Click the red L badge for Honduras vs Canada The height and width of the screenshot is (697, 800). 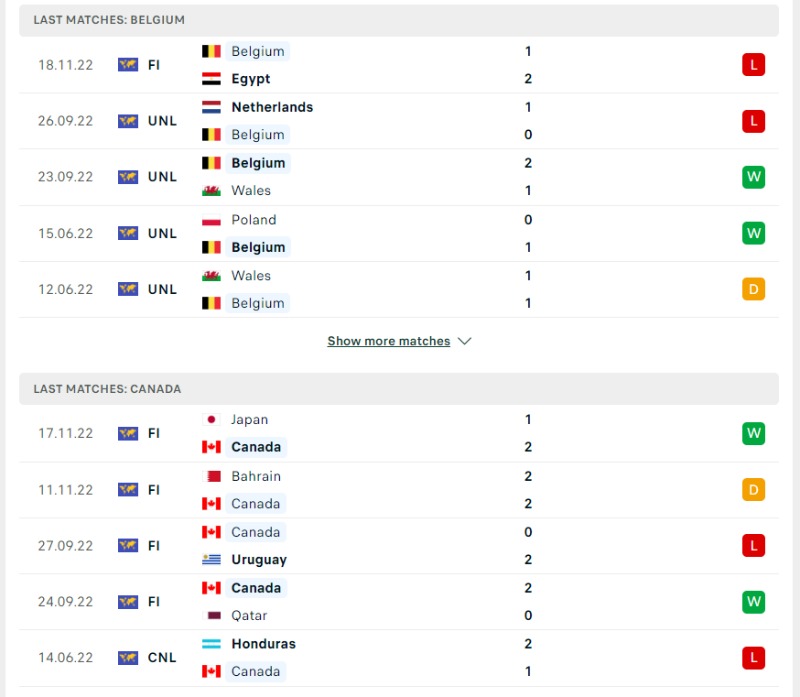click(753, 658)
